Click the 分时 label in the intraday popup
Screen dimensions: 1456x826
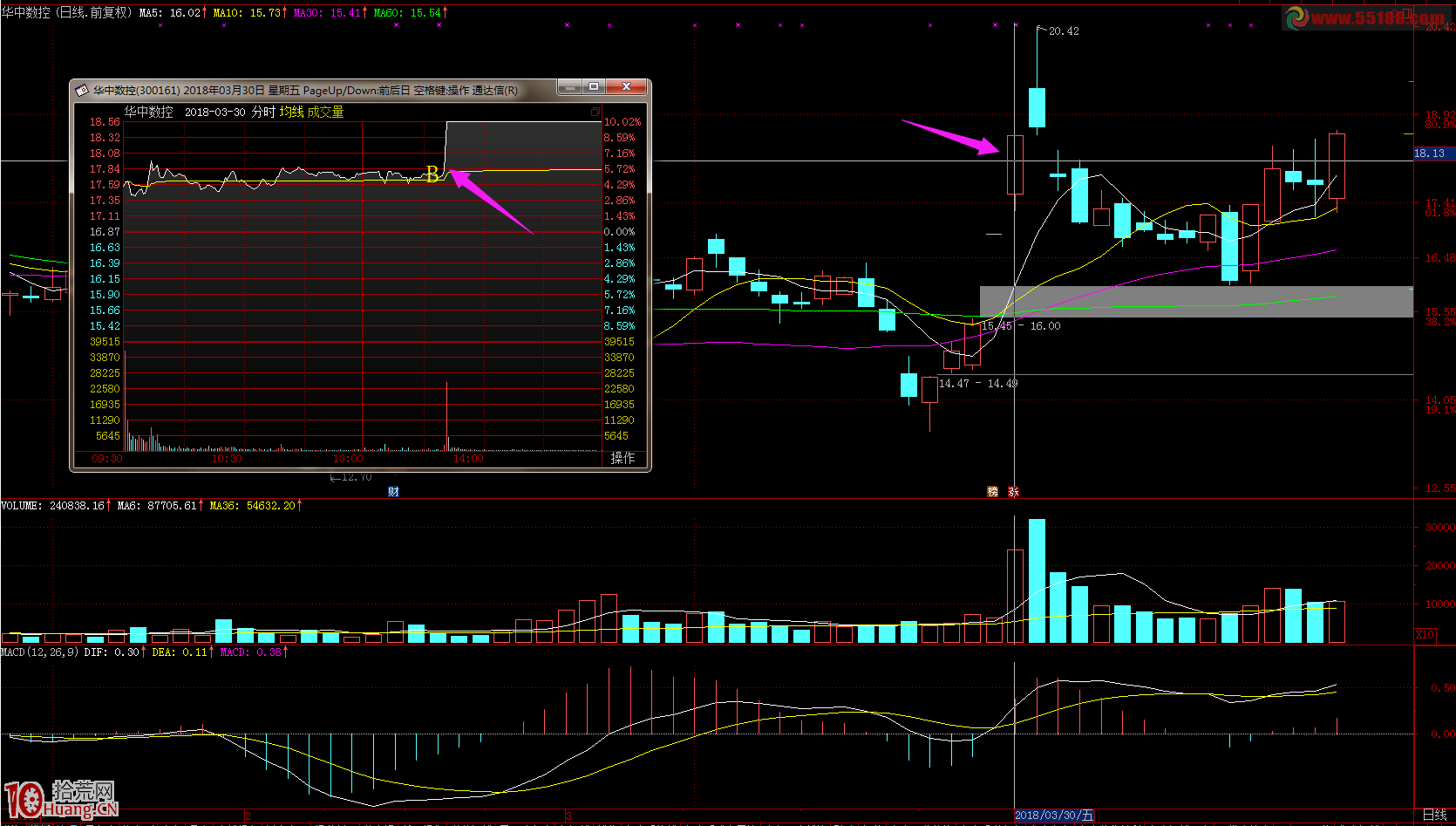coord(263,112)
